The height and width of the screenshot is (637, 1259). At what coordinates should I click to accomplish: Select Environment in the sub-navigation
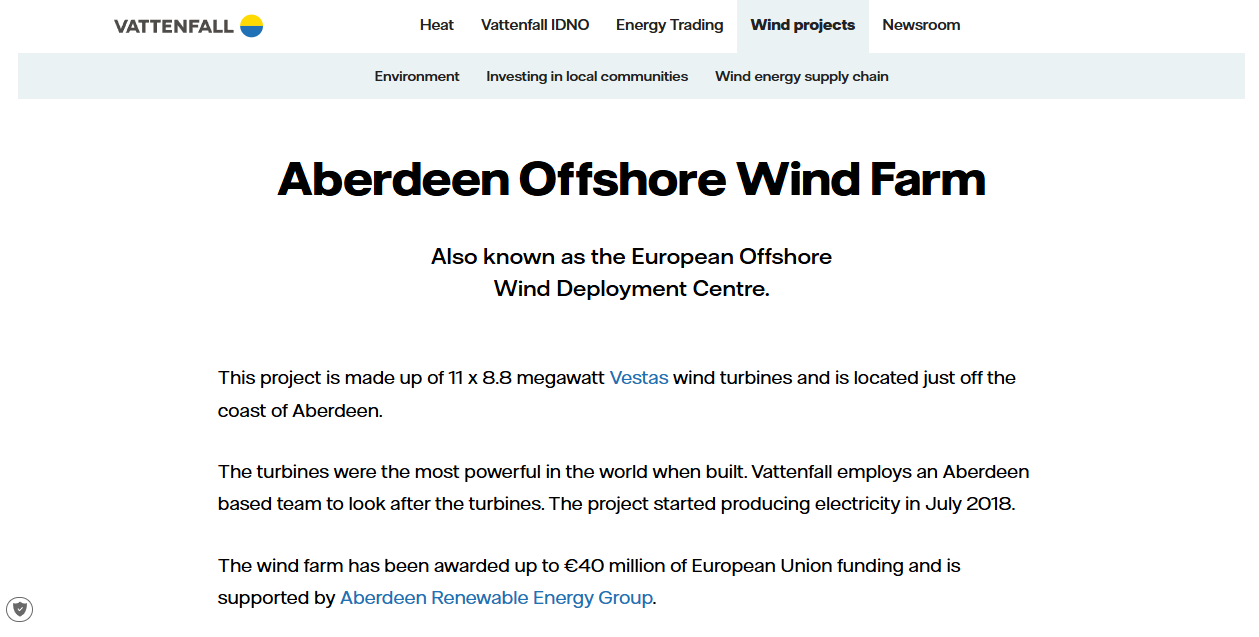click(417, 76)
